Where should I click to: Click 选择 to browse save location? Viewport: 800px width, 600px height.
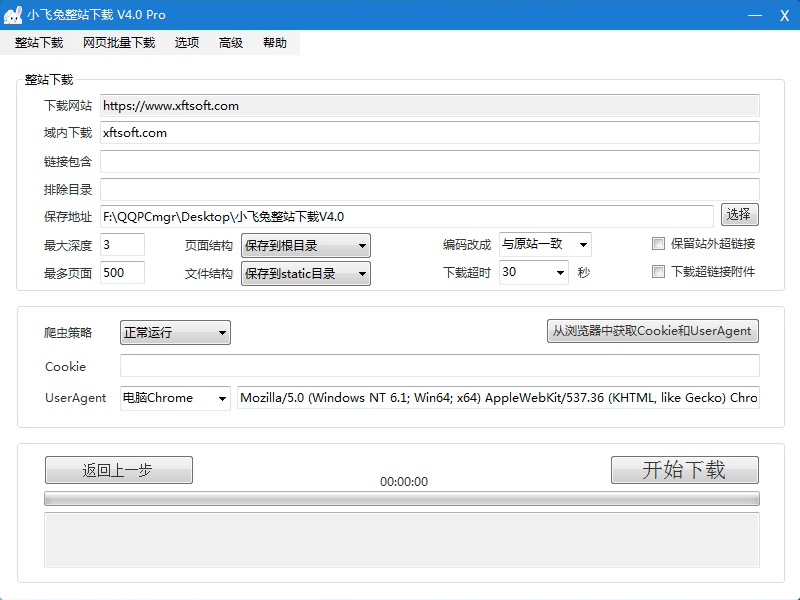point(739,215)
